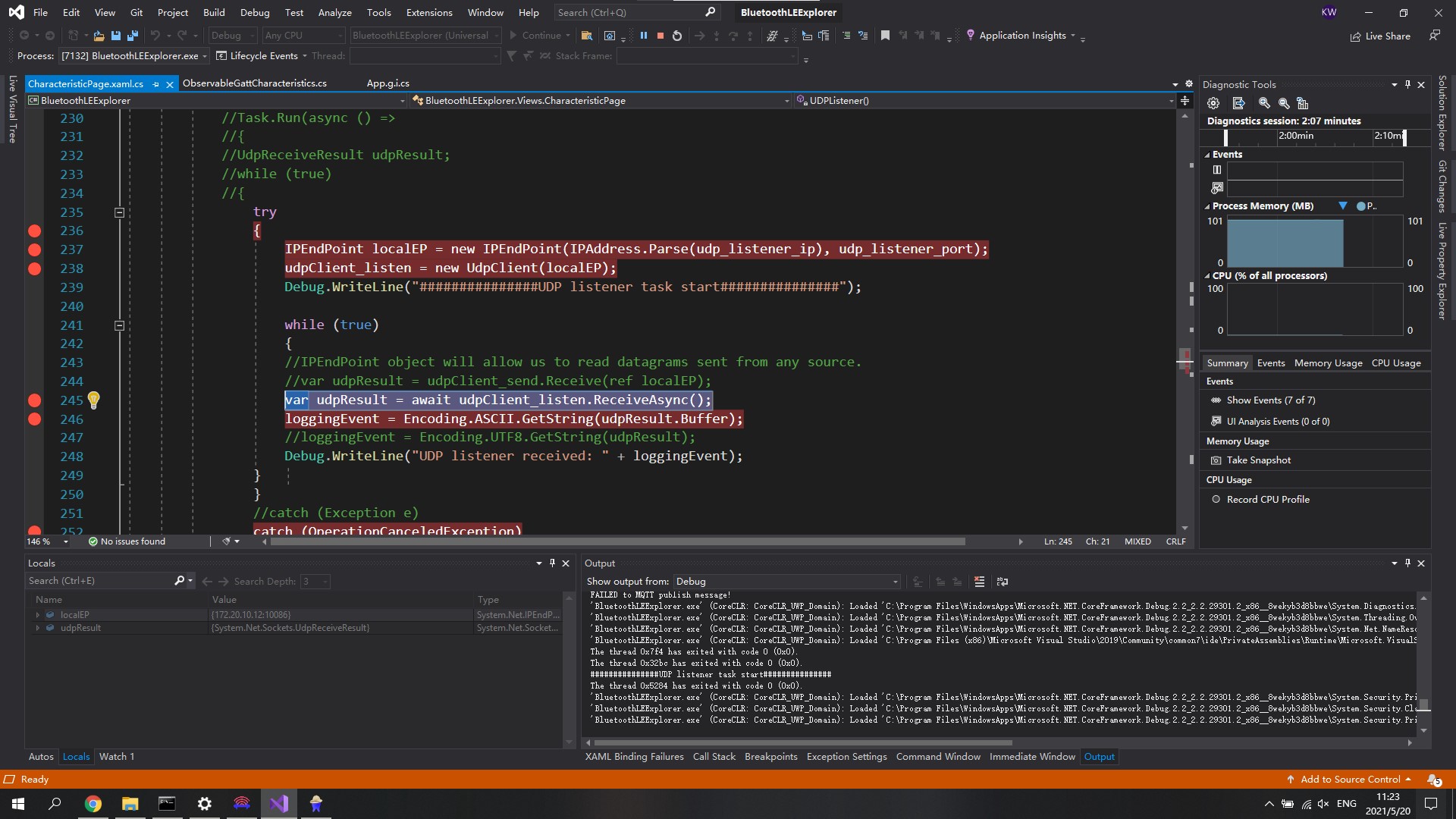Remove breakpoint on line 236
The width and height of the screenshot is (1456, 819).
34,231
